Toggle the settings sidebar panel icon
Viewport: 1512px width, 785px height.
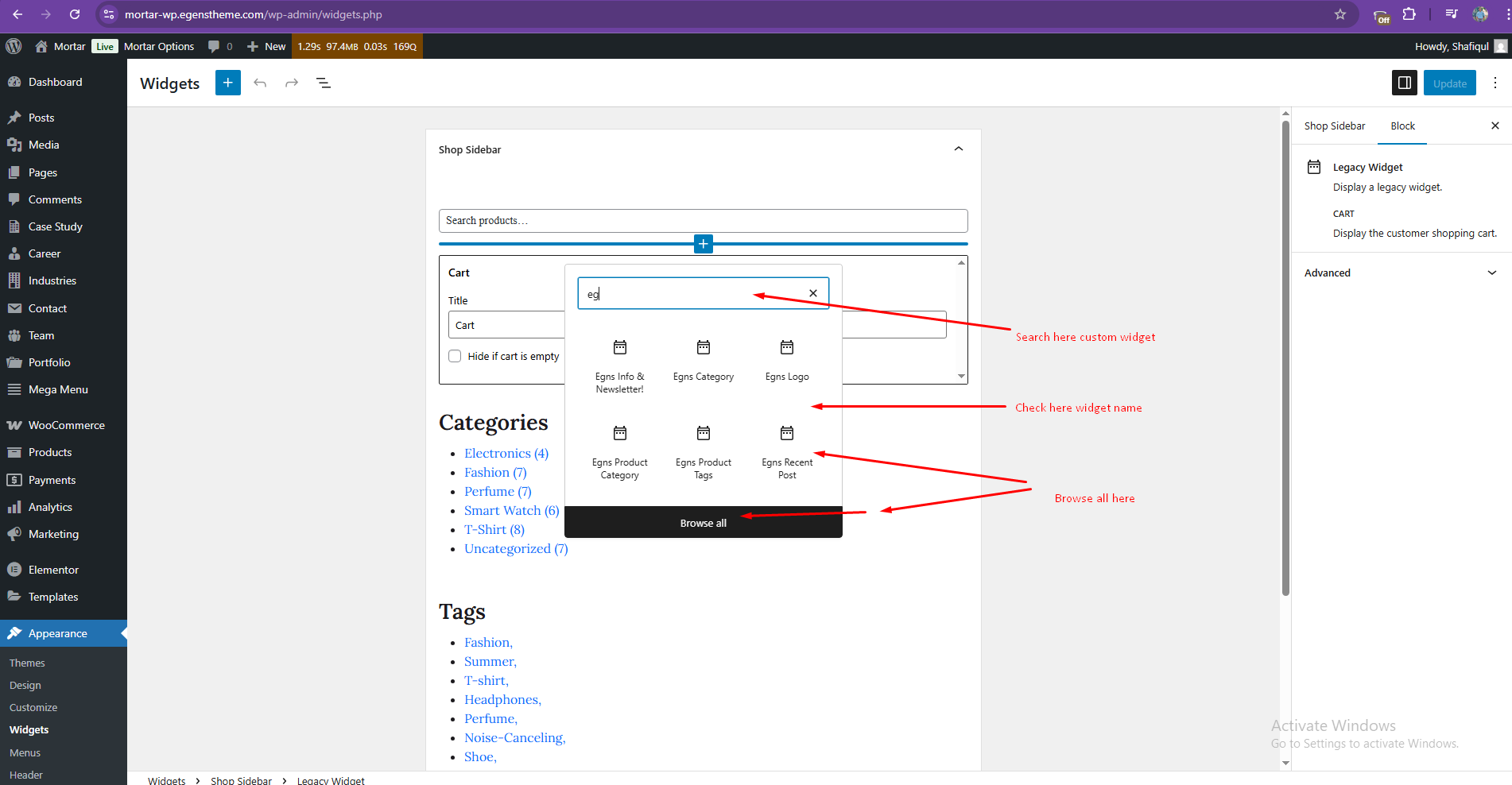coord(1405,83)
